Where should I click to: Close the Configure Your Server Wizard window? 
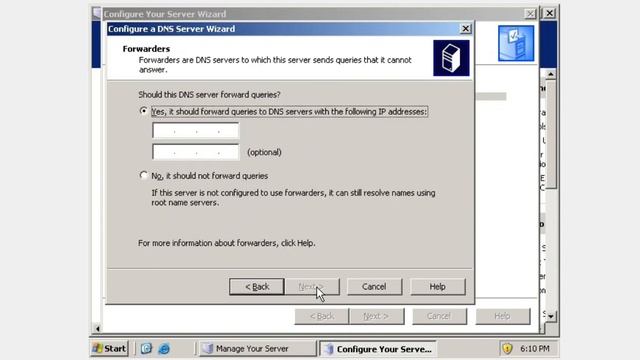click(530, 14)
